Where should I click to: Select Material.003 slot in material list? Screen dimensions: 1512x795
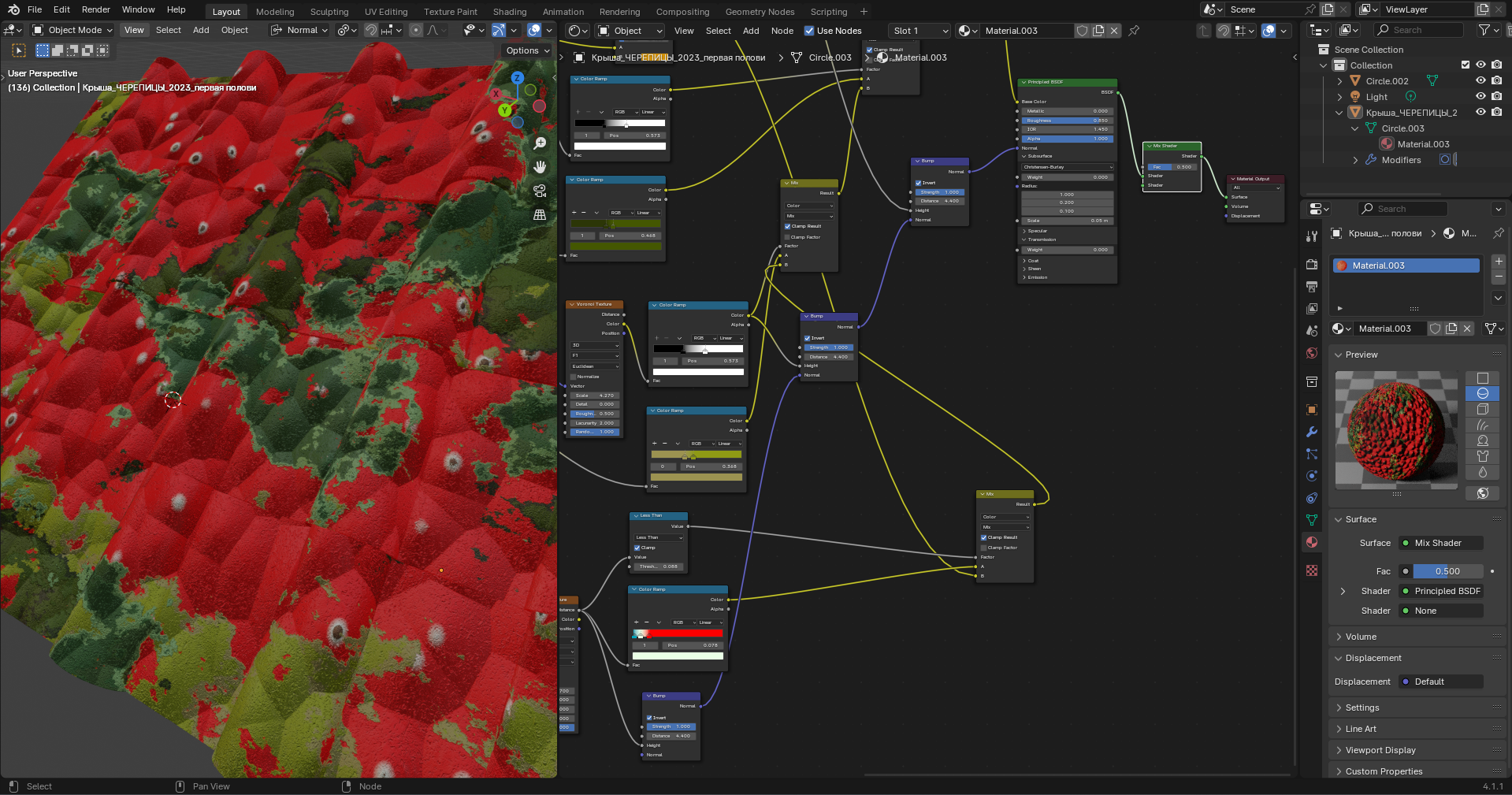pyautogui.click(x=1406, y=266)
